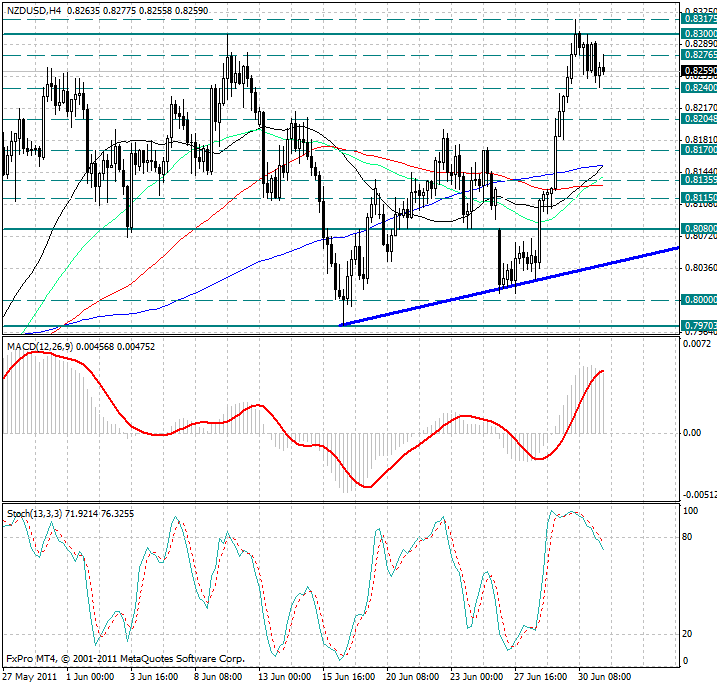The width and height of the screenshot is (717, 684).
Task: Click the FxPro MT4 copyright text
Action: [x=125, y=659]
